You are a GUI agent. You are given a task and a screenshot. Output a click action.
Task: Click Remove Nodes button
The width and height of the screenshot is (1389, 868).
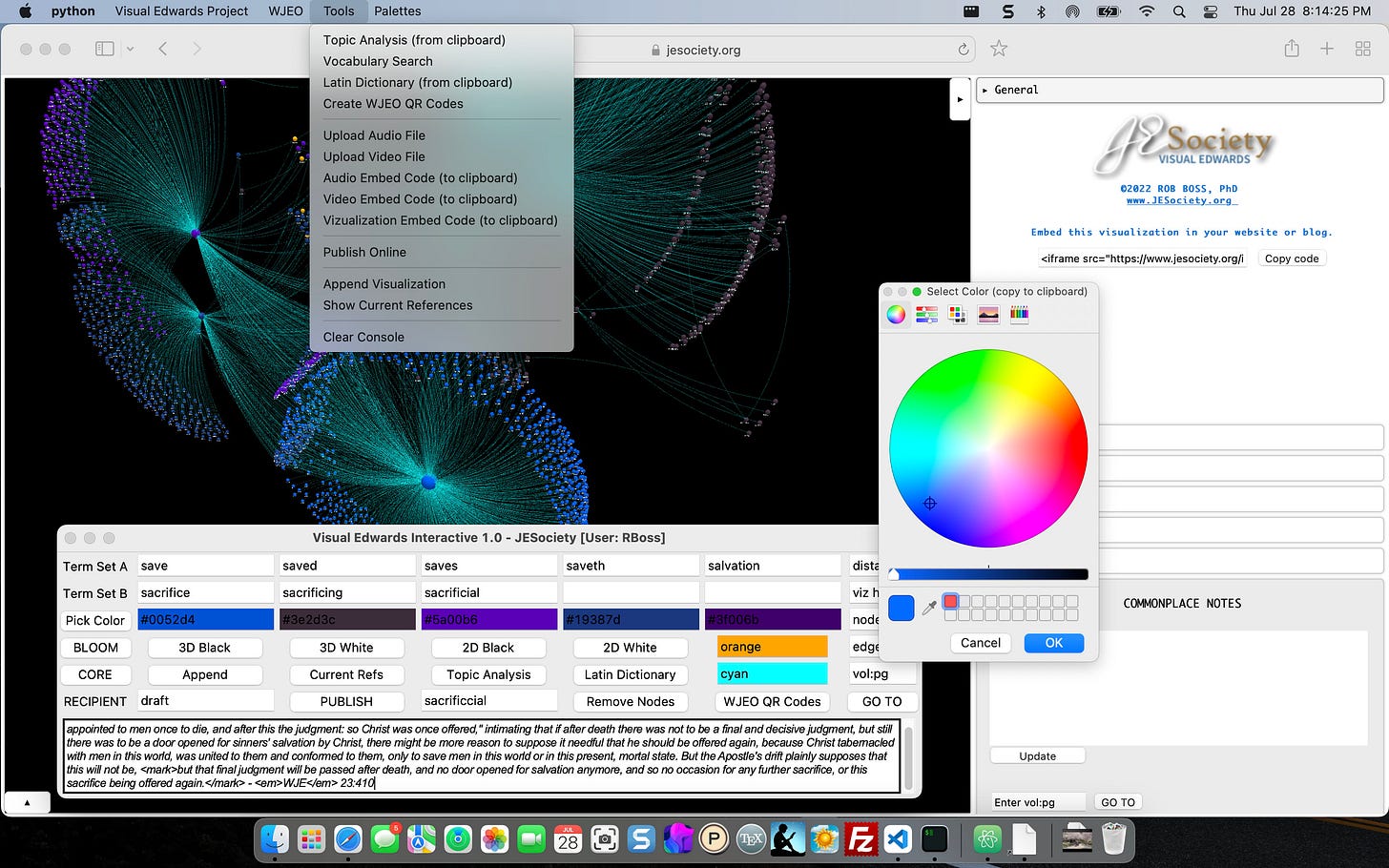[630, 701]
